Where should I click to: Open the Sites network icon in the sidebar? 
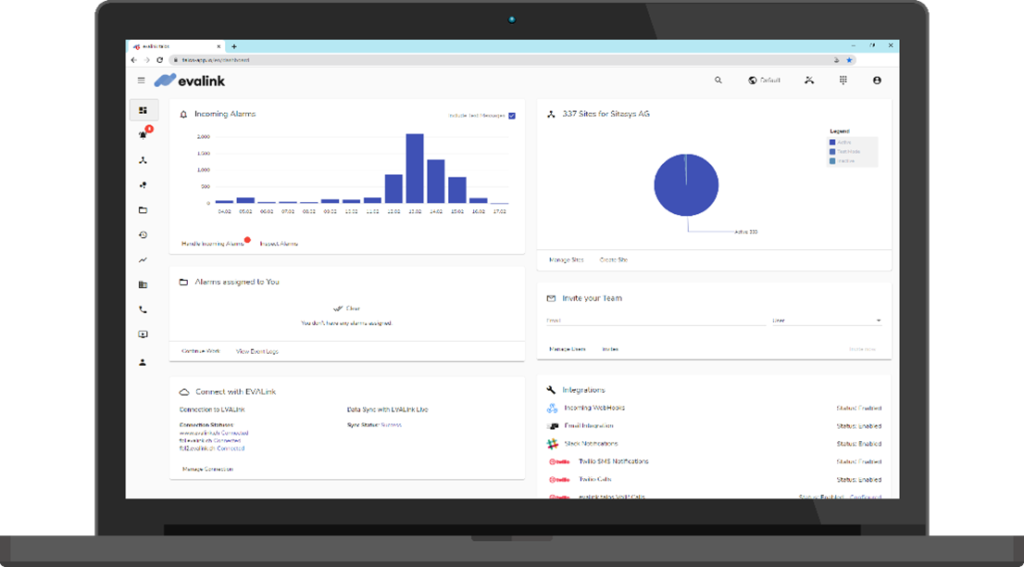coord(143,160)
